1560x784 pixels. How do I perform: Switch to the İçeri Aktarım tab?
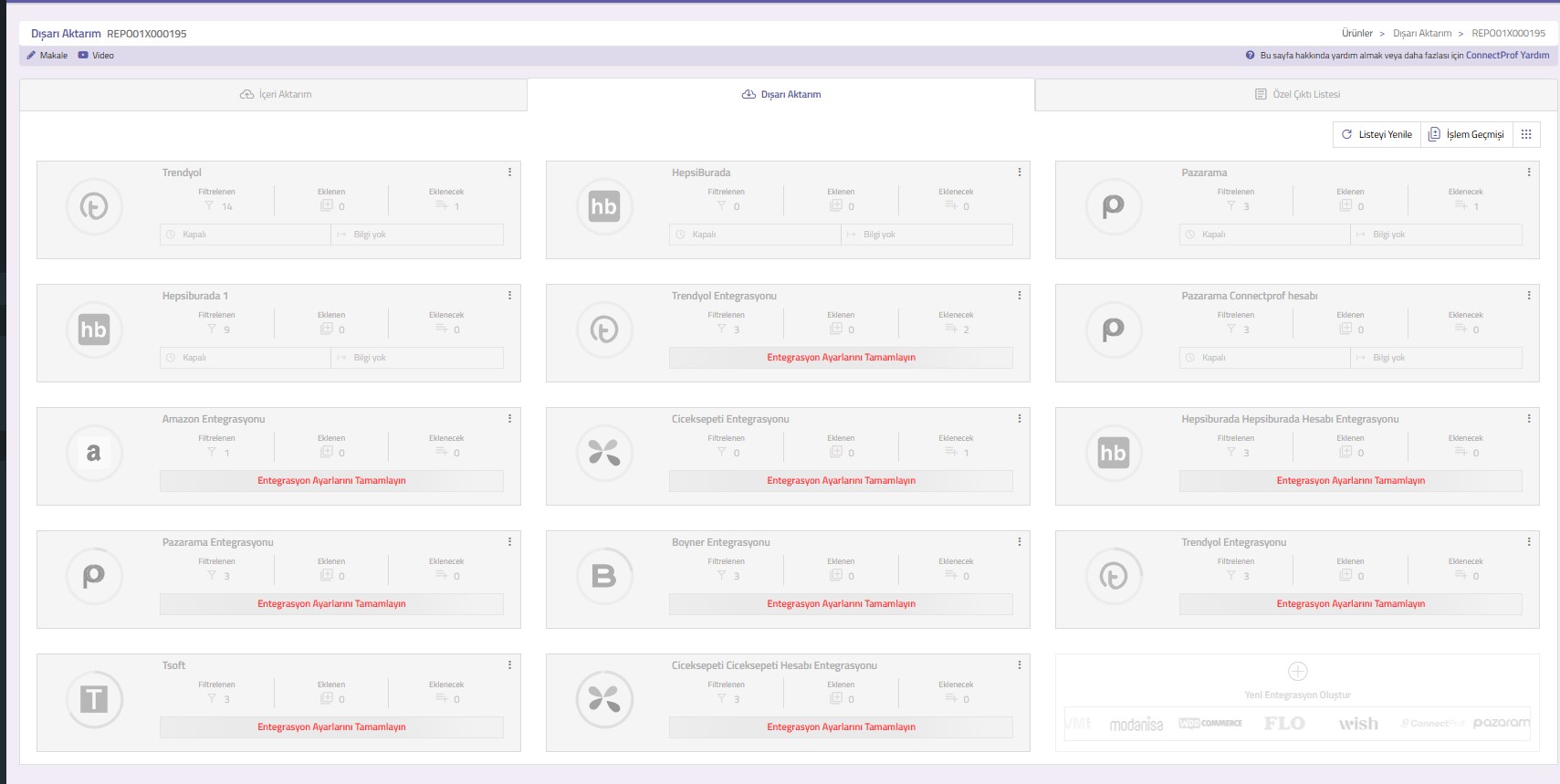[275, 95]
